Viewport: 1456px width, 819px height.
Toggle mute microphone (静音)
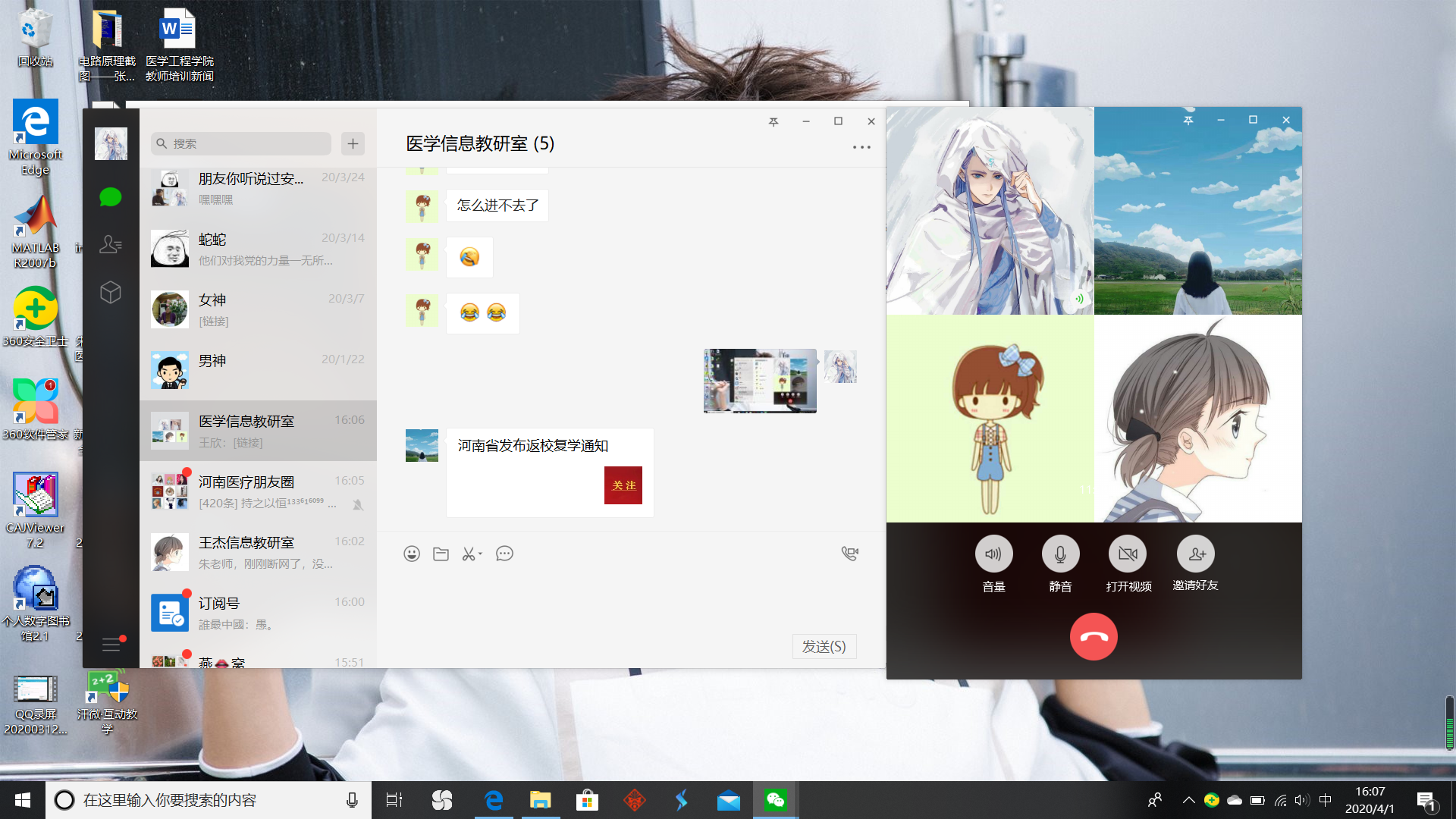tap(1060, 554)
